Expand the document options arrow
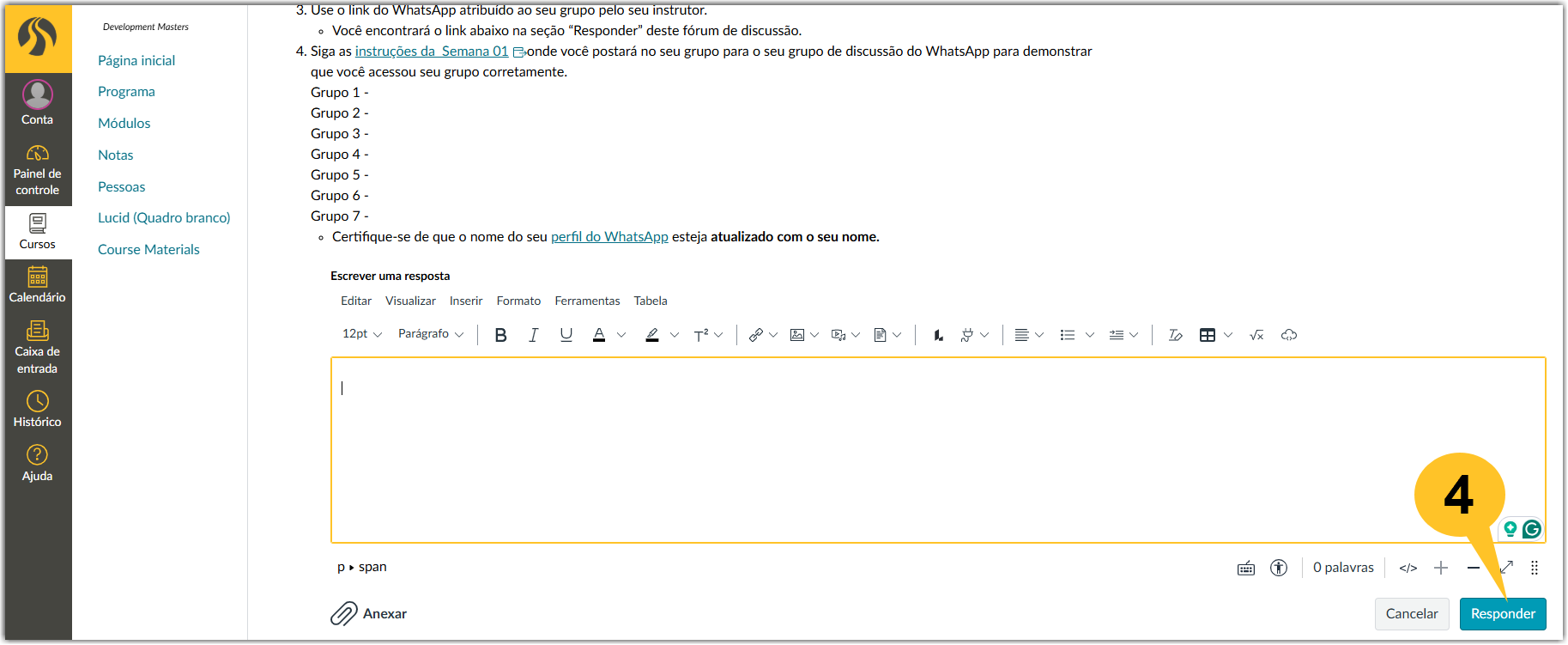The image size is (1568, 645). tap(897, 335)
